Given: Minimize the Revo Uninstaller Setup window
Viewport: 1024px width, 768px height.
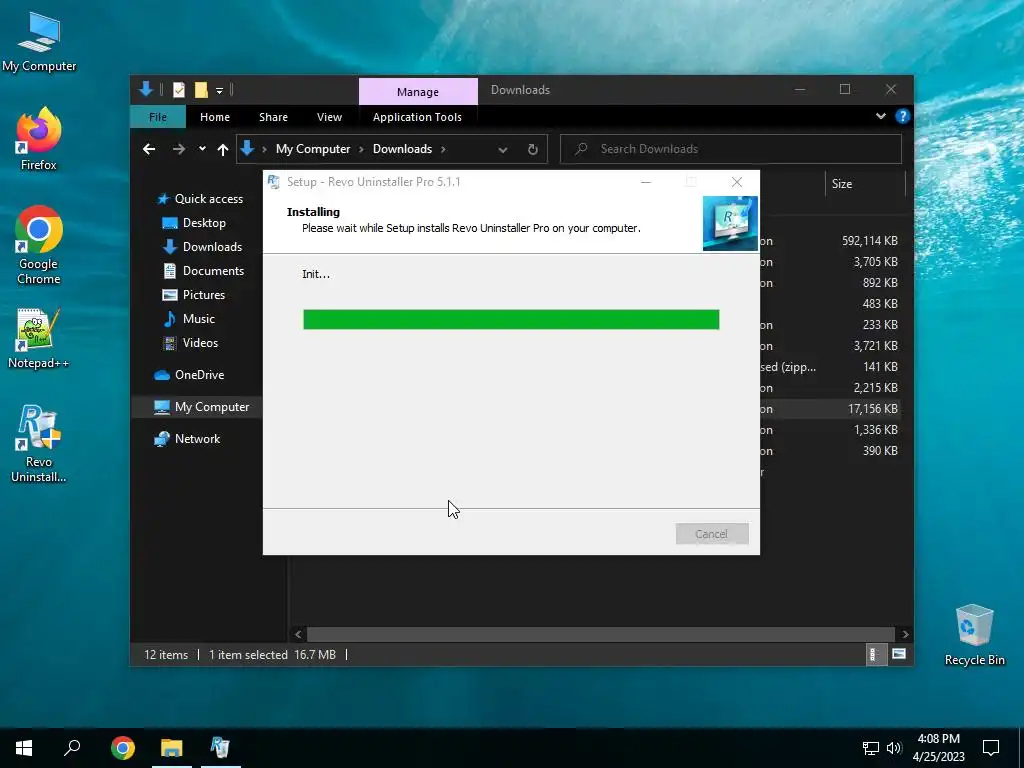Looking at the screenshot, I should click(x=646, y=182).
